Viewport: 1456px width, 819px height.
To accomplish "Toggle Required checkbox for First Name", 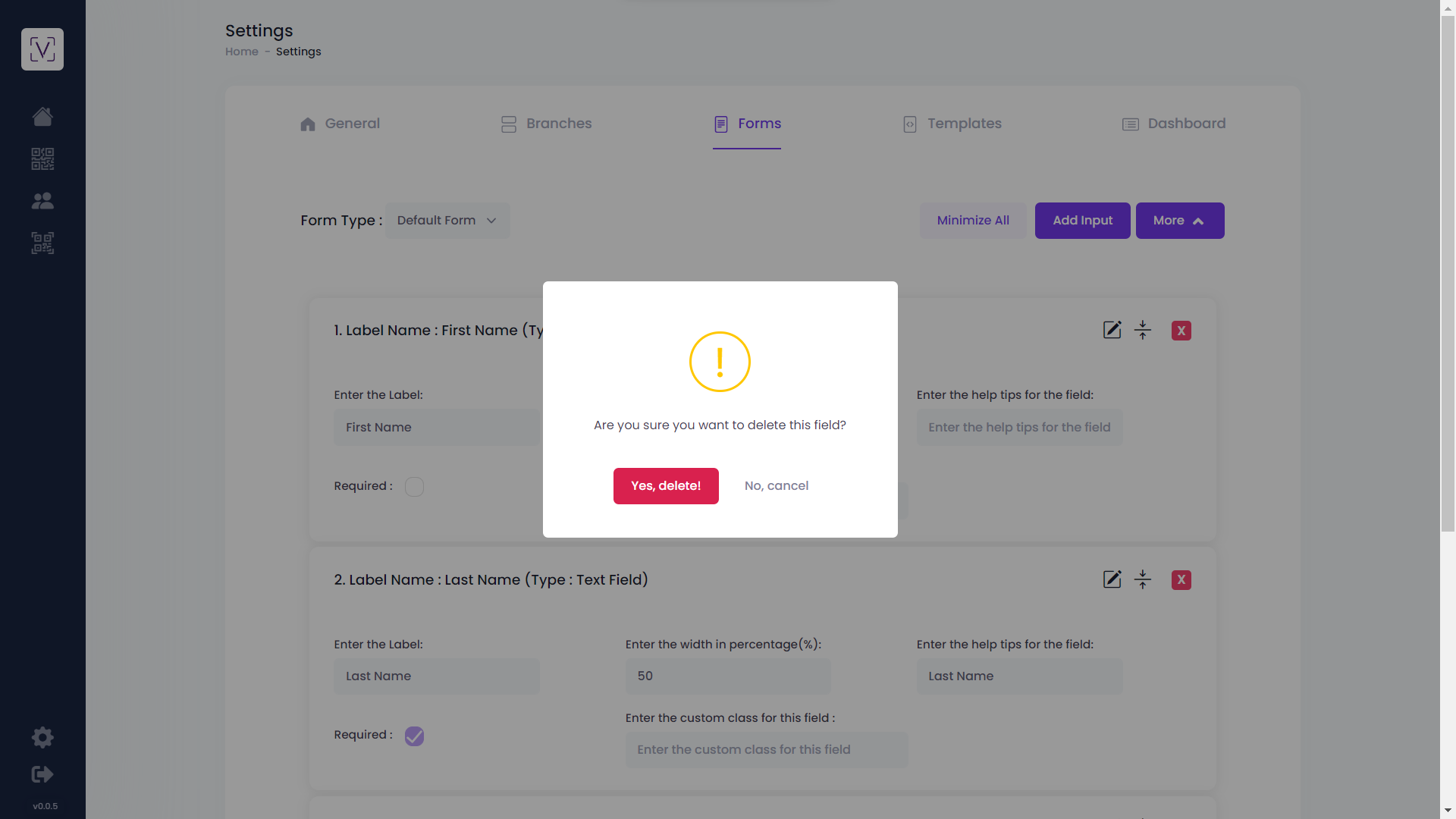I will pyautogui.click(x=414, y=486).
